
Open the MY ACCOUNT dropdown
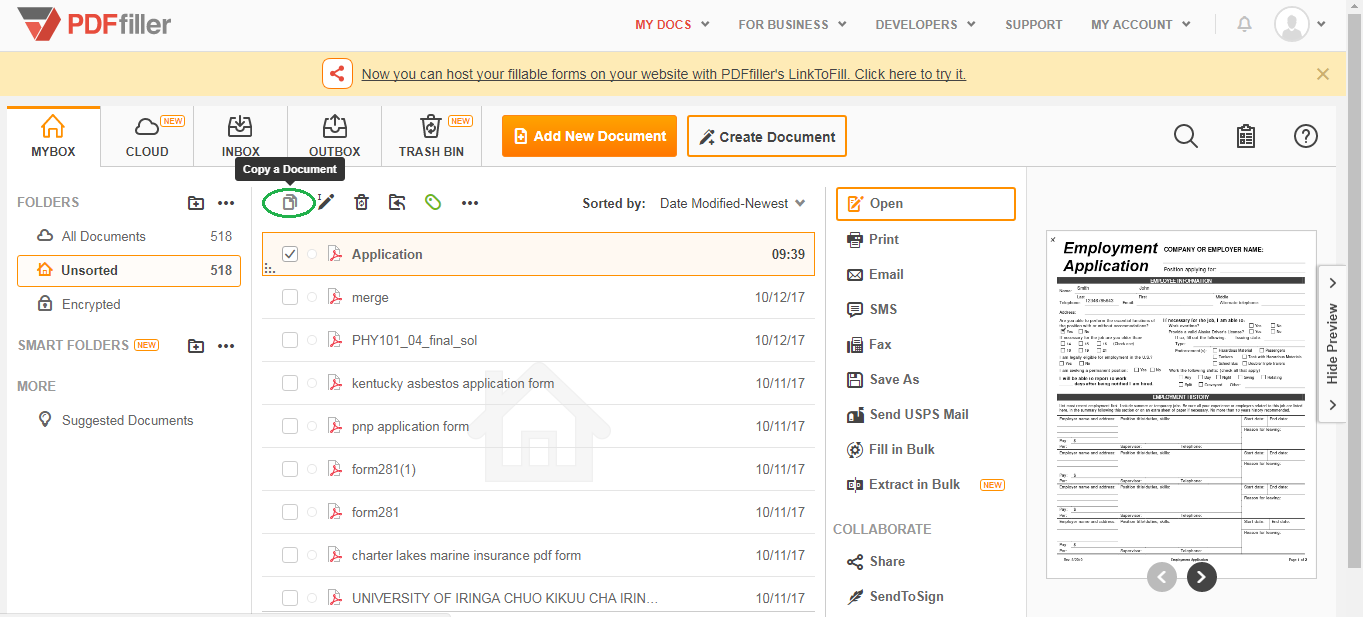coord(1141,24)
